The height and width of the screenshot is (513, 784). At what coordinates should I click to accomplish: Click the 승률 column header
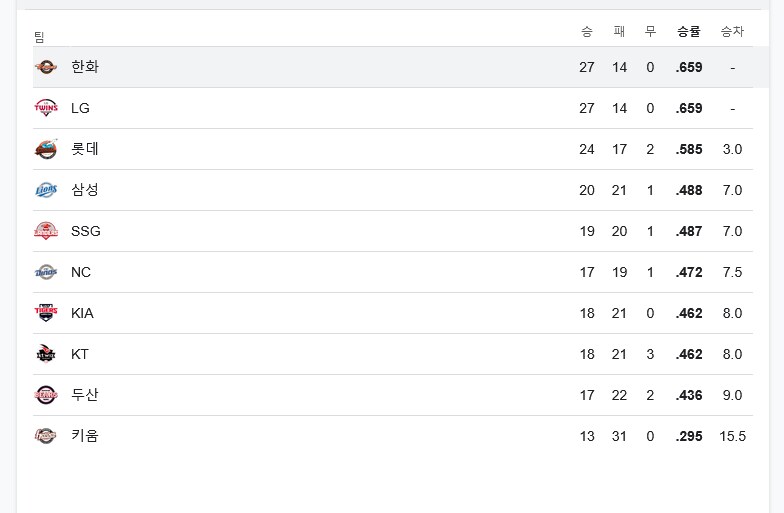688,32
